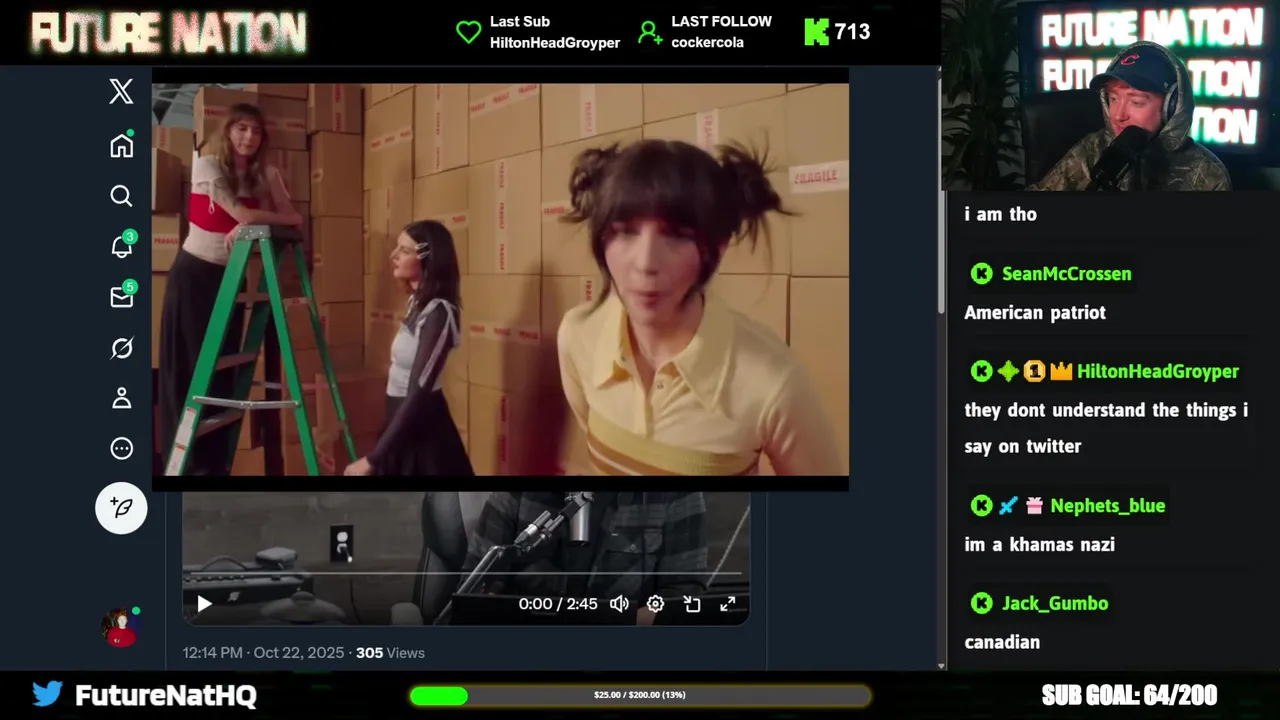Open Messages envelope with badge 5

click(121, 296)
